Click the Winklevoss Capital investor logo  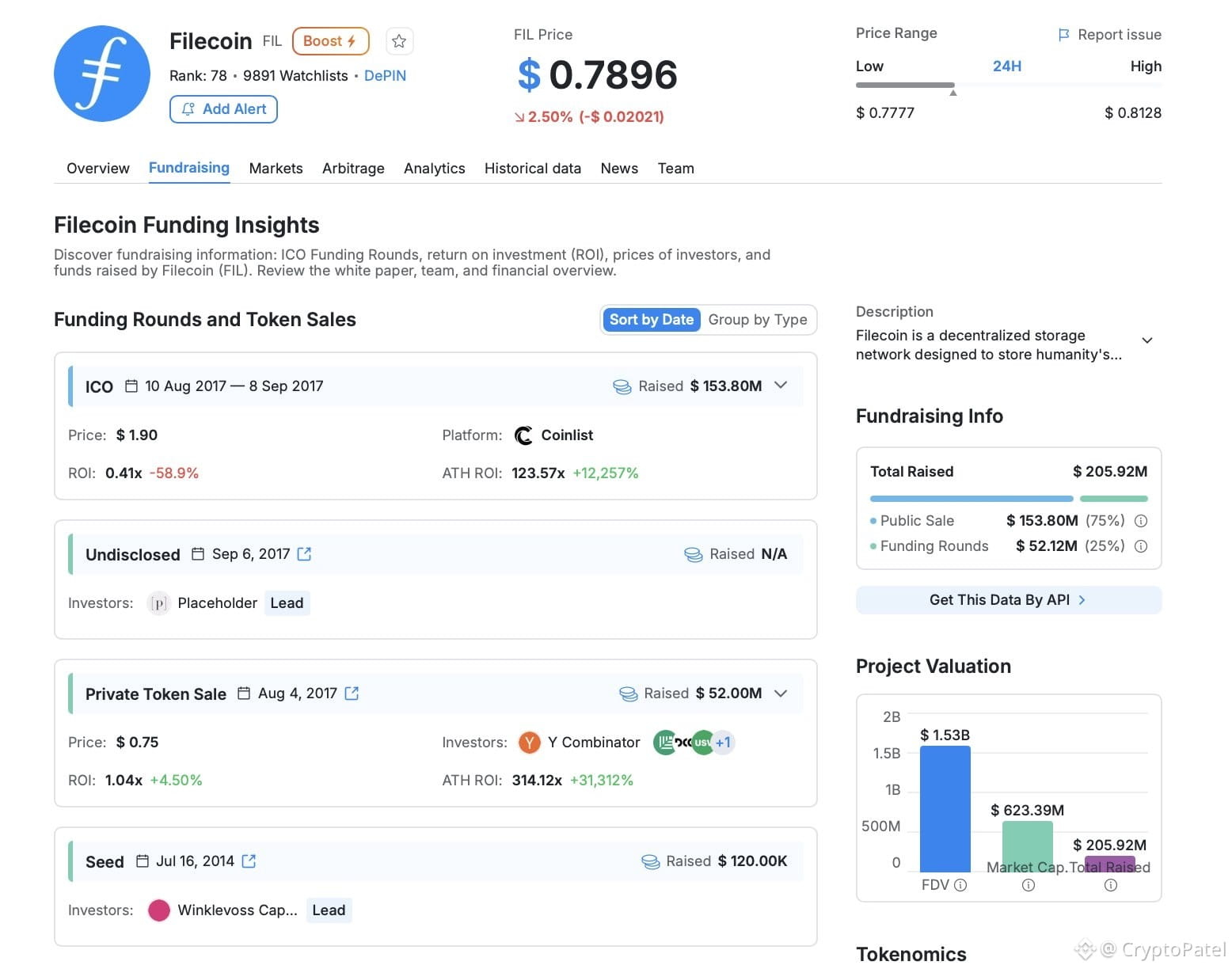click(159, 910)
